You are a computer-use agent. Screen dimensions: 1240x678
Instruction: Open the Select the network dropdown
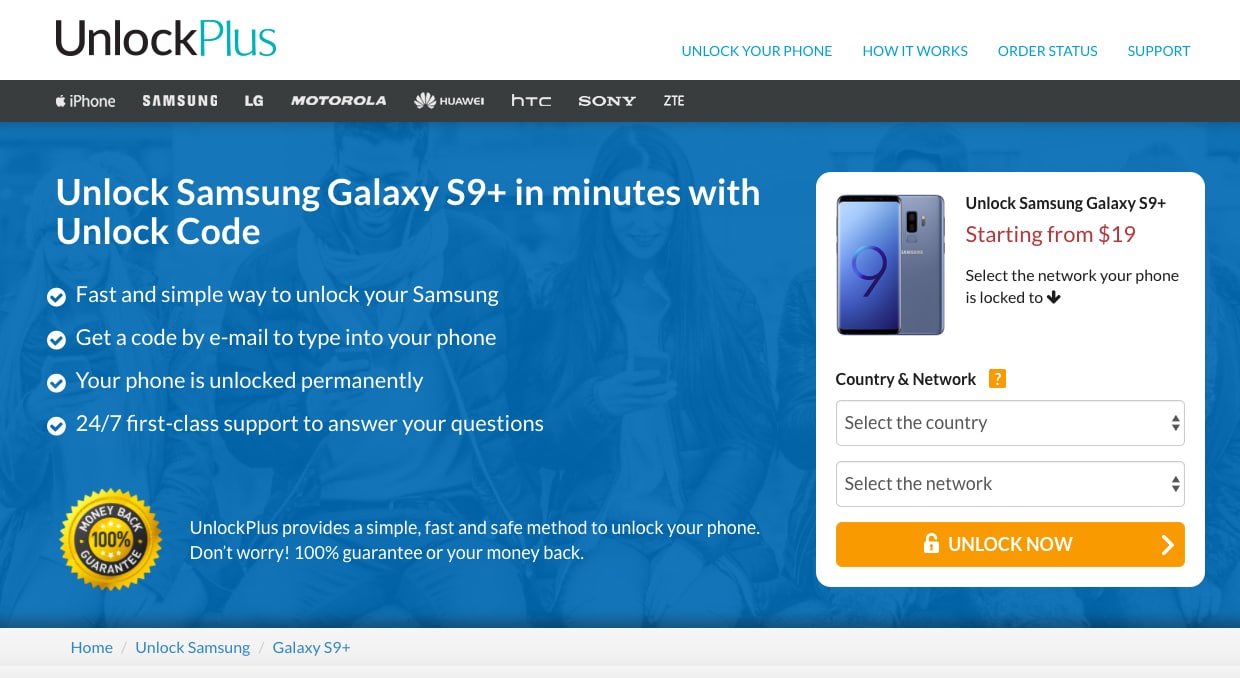tap(1010, 484)
